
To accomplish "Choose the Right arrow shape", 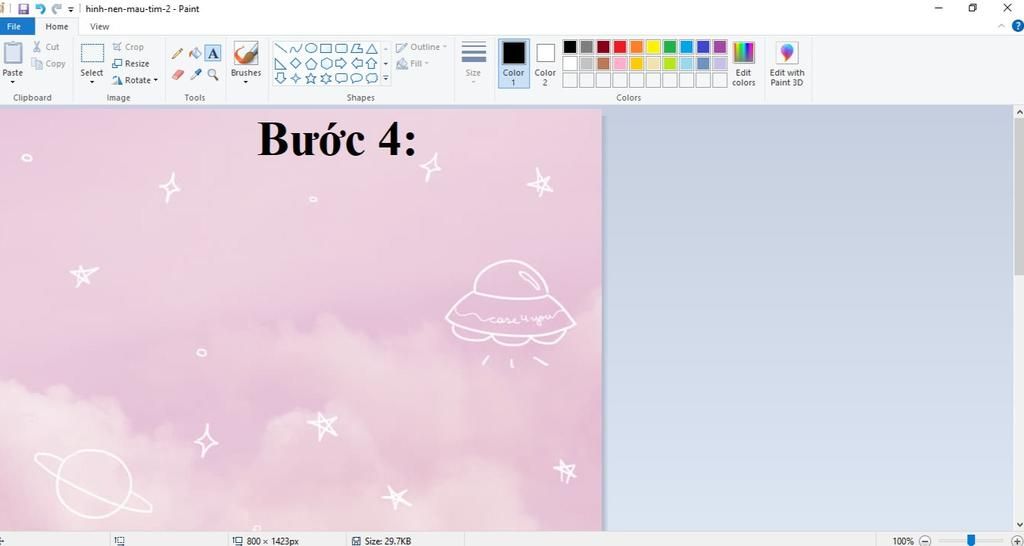I will coord(341,63).
